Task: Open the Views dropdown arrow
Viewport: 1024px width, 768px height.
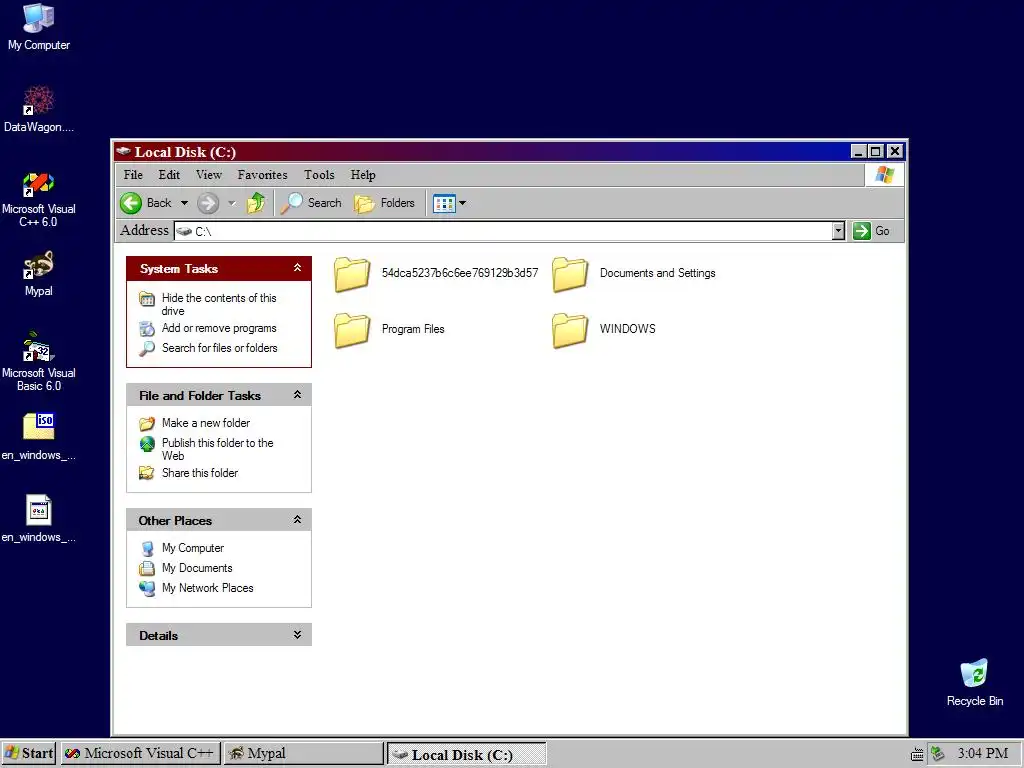Action: click(462, 203)
